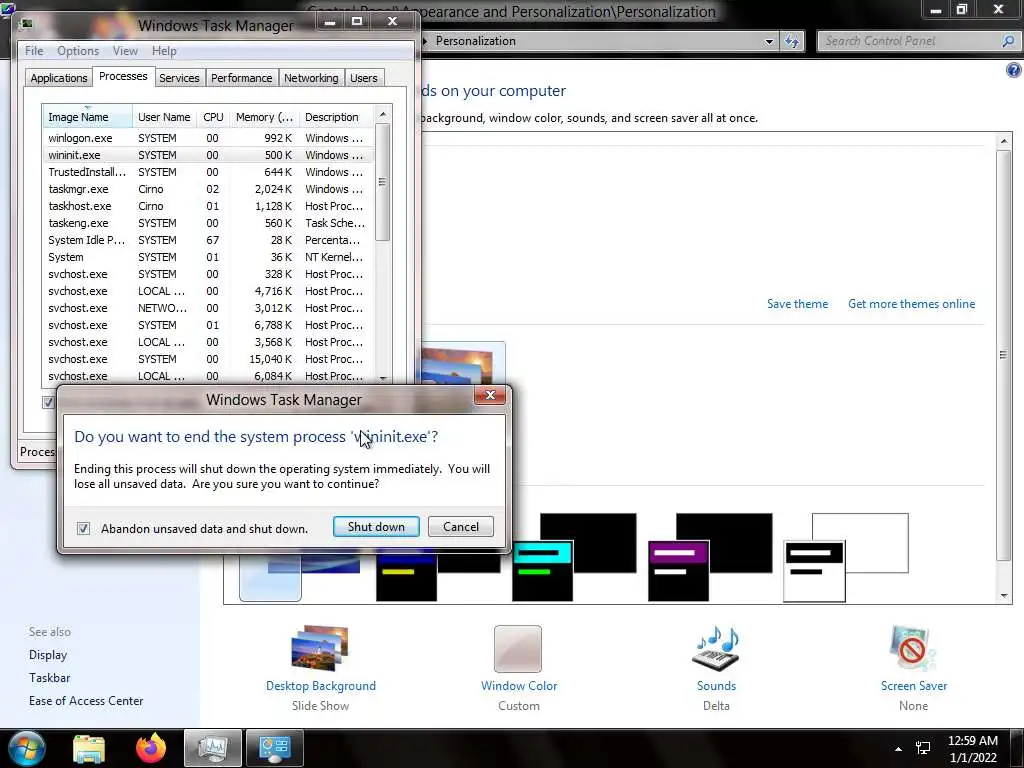Click down arrow of themes scrollbar
The width and height of the screenshot is (1024, 768).
(x=1004, y=595)
